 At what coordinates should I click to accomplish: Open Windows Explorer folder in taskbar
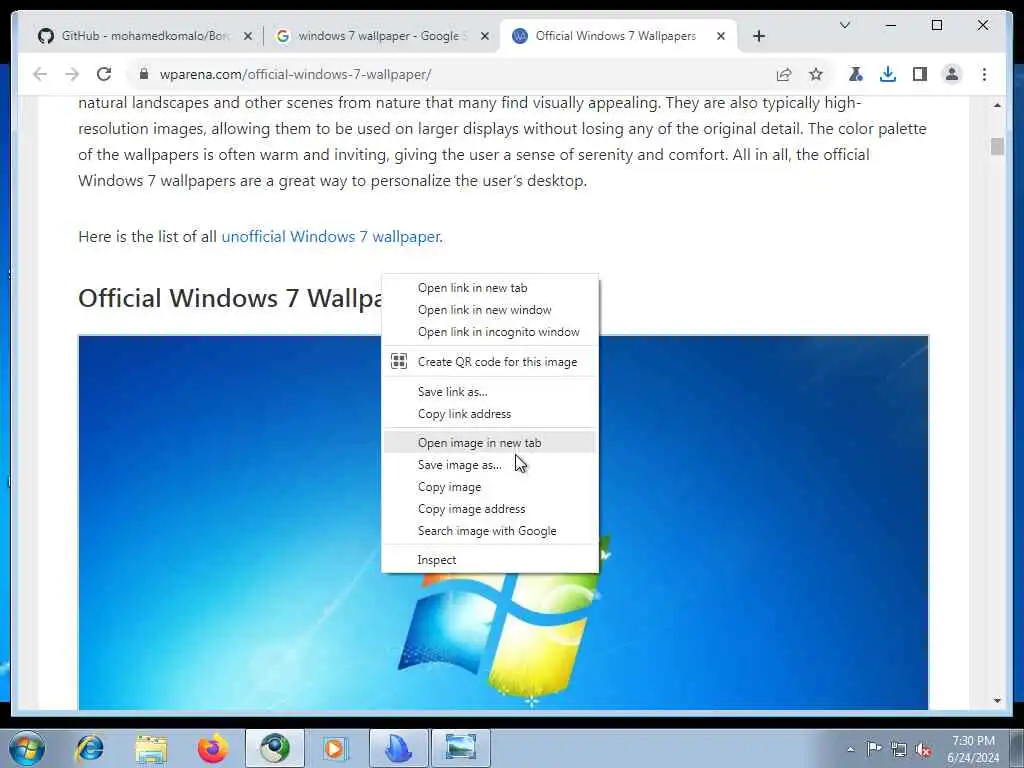pyautogui.click(x=152, y=748)
